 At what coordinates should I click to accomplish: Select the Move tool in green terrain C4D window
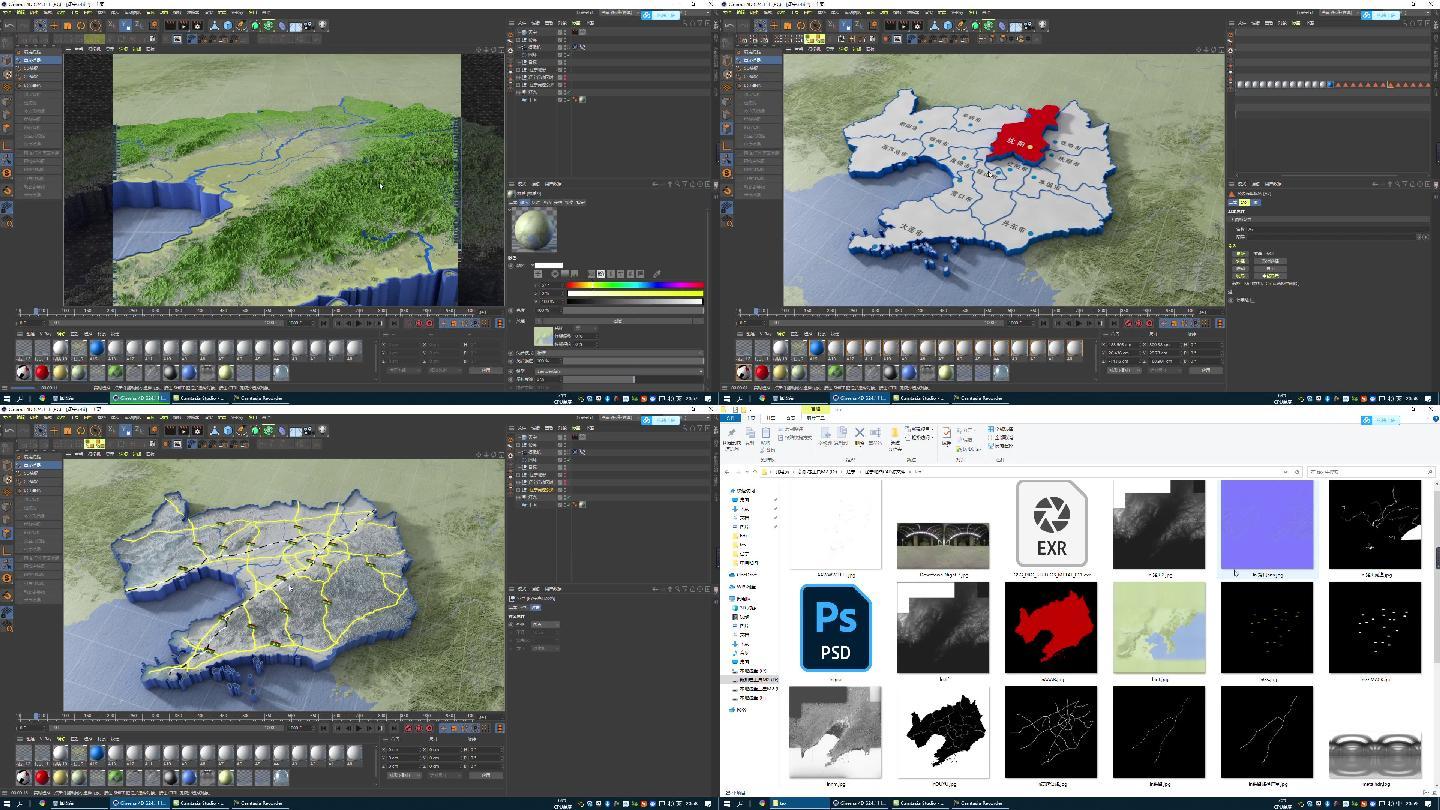pos(54,26)
